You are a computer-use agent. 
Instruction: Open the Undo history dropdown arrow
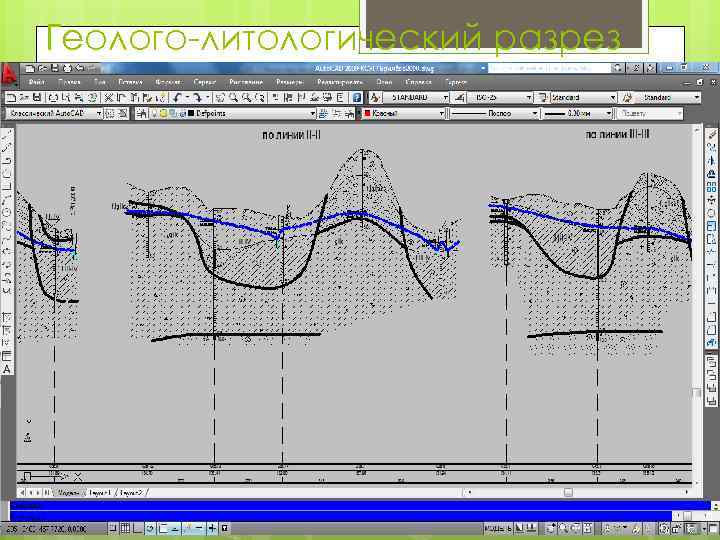tap(188, 97)
